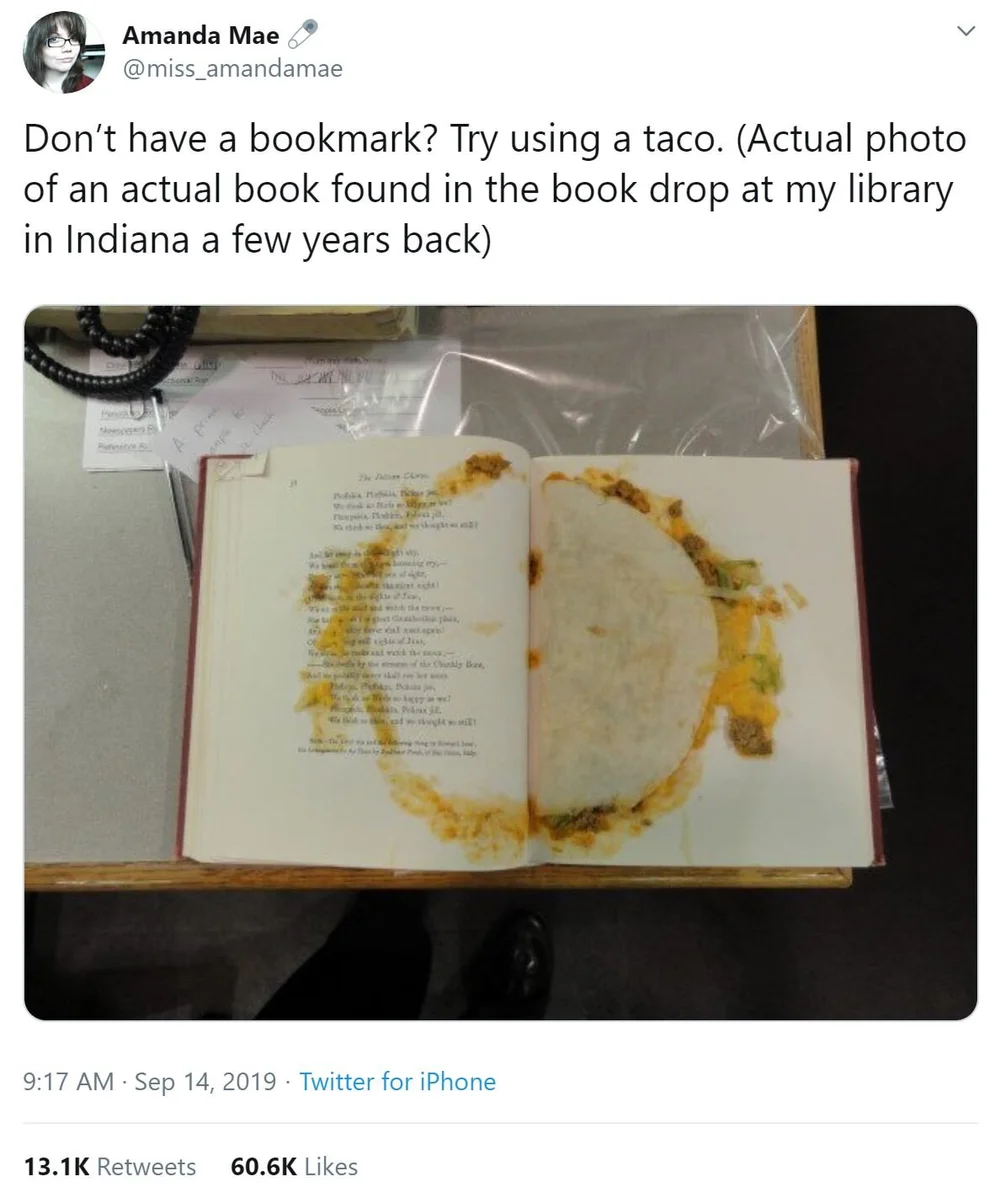
Task: Click the 9:17 AM timestamp
Action: click(x=68, y=1081)
